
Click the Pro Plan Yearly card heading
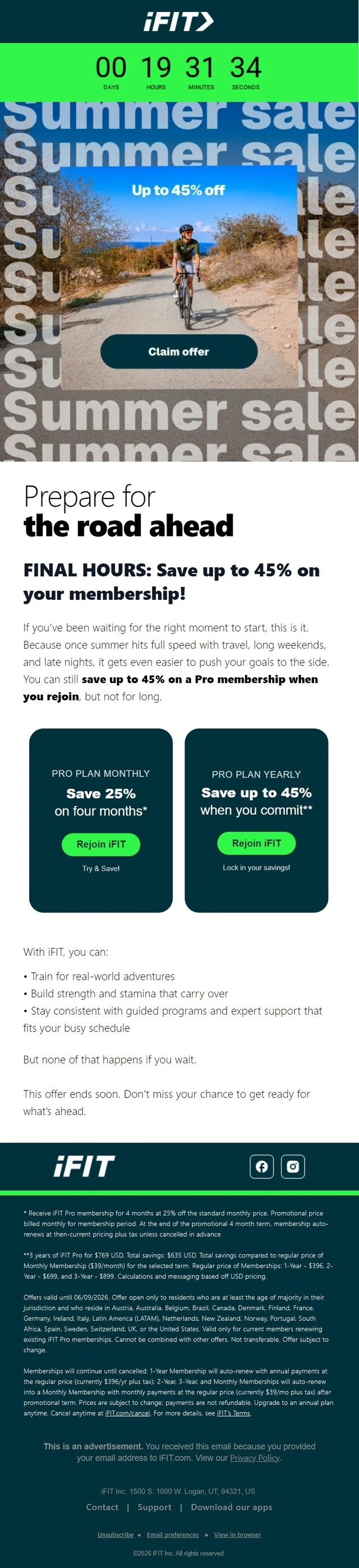(x=256, y=774)
